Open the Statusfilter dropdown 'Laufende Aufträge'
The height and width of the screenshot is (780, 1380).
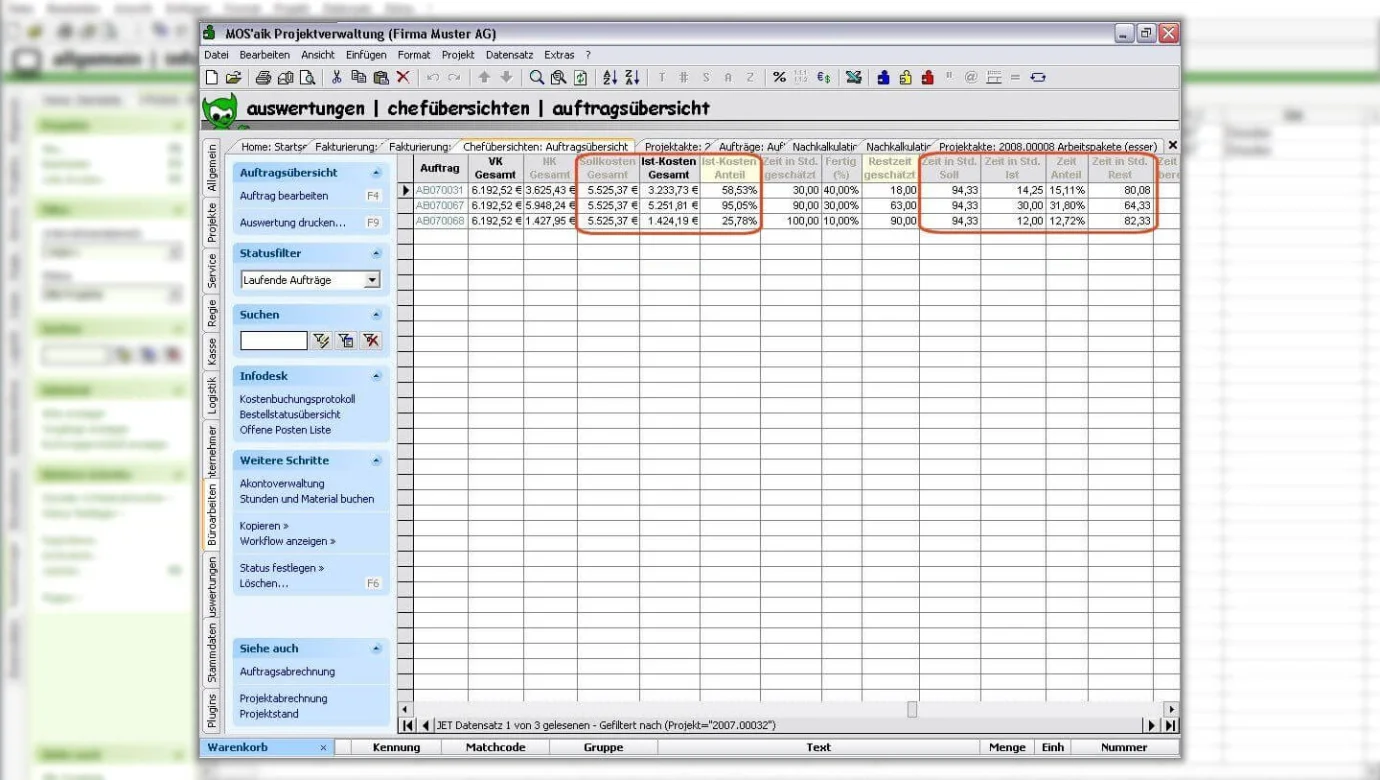point(372,281)
